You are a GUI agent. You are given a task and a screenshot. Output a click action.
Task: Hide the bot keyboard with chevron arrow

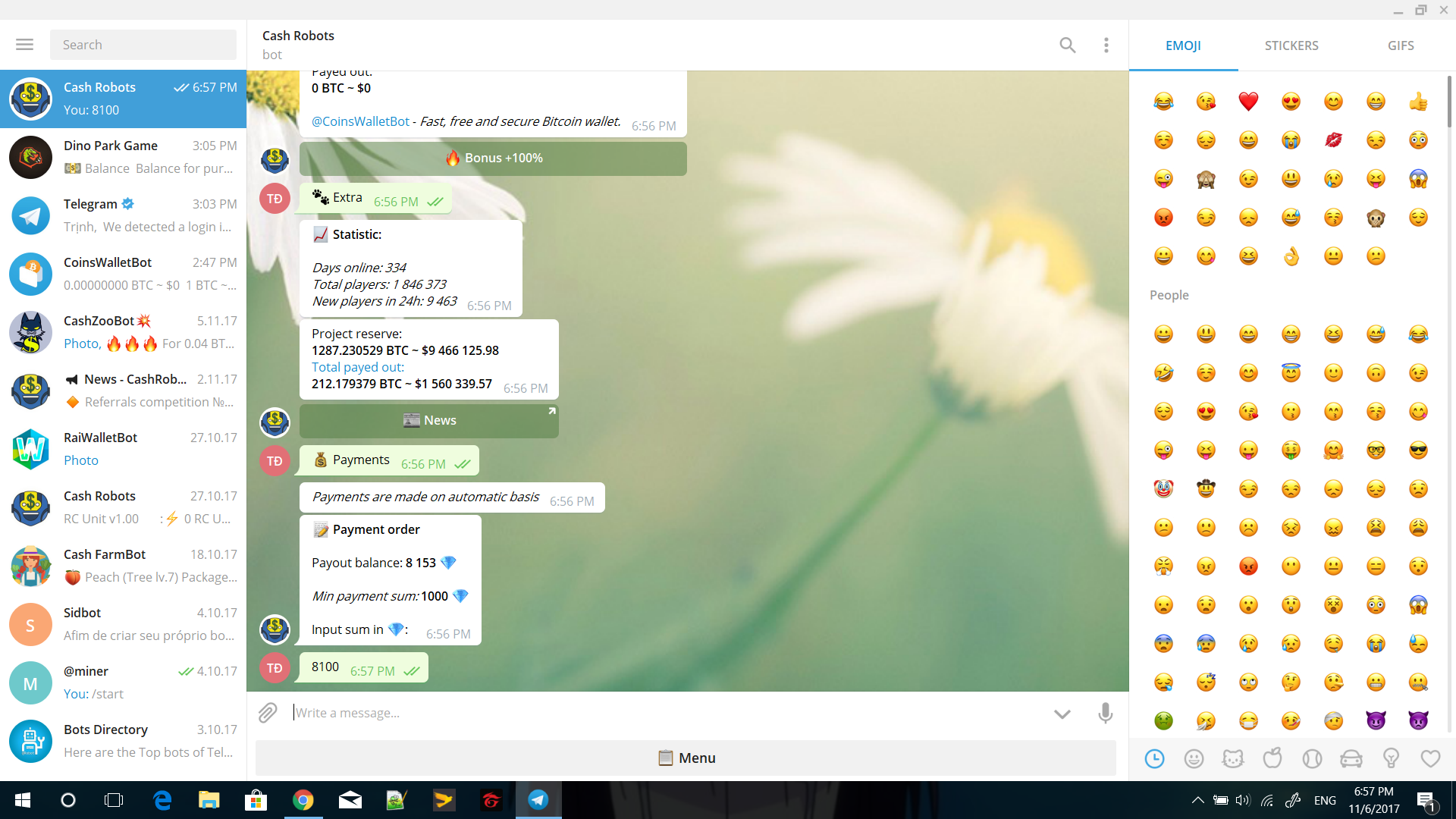(1062, 714)
